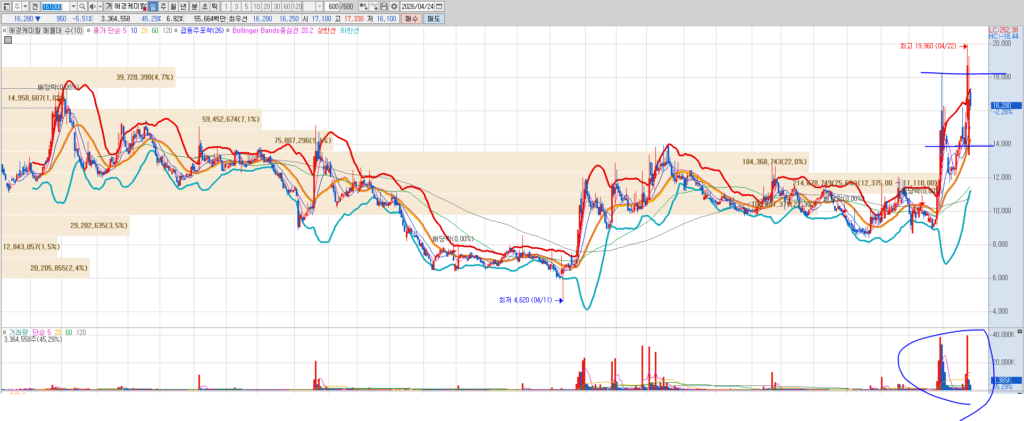Open the stock code history dropdown
1024x421 pixels.
tap(74, 7)
